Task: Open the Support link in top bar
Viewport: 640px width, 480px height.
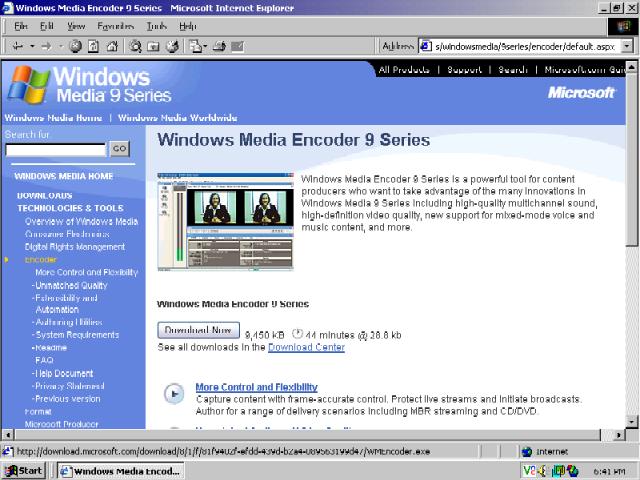Action: click(x=464, y=70)
